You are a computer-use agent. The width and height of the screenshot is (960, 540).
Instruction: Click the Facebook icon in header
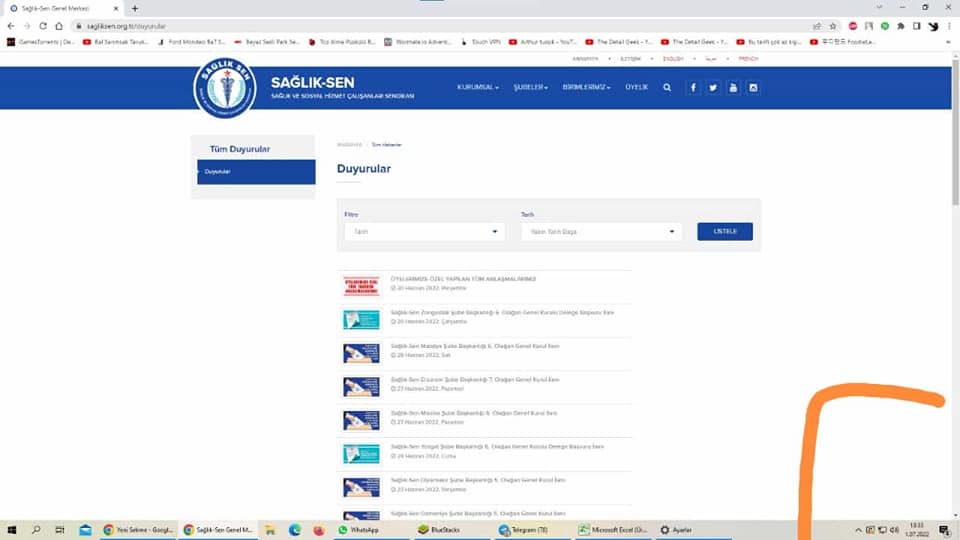692,88
